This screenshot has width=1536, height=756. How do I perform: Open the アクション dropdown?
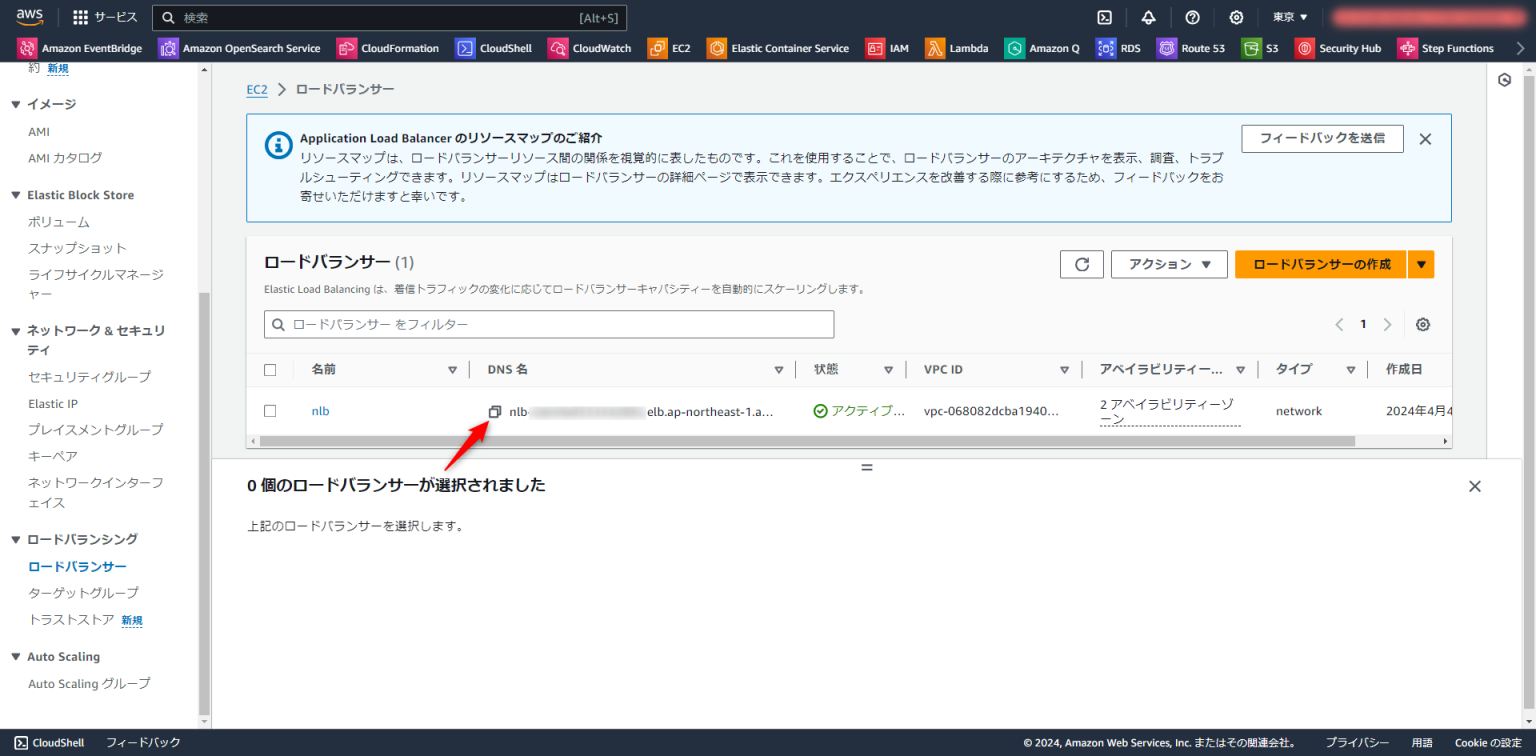coord(1169,264)
